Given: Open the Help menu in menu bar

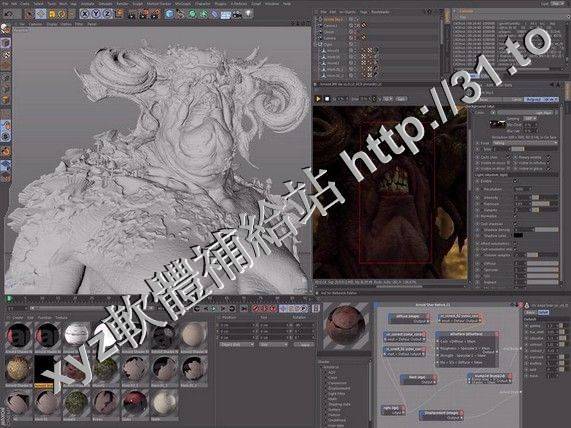Looking at the screenshot, I should click(x=287, y=3).
